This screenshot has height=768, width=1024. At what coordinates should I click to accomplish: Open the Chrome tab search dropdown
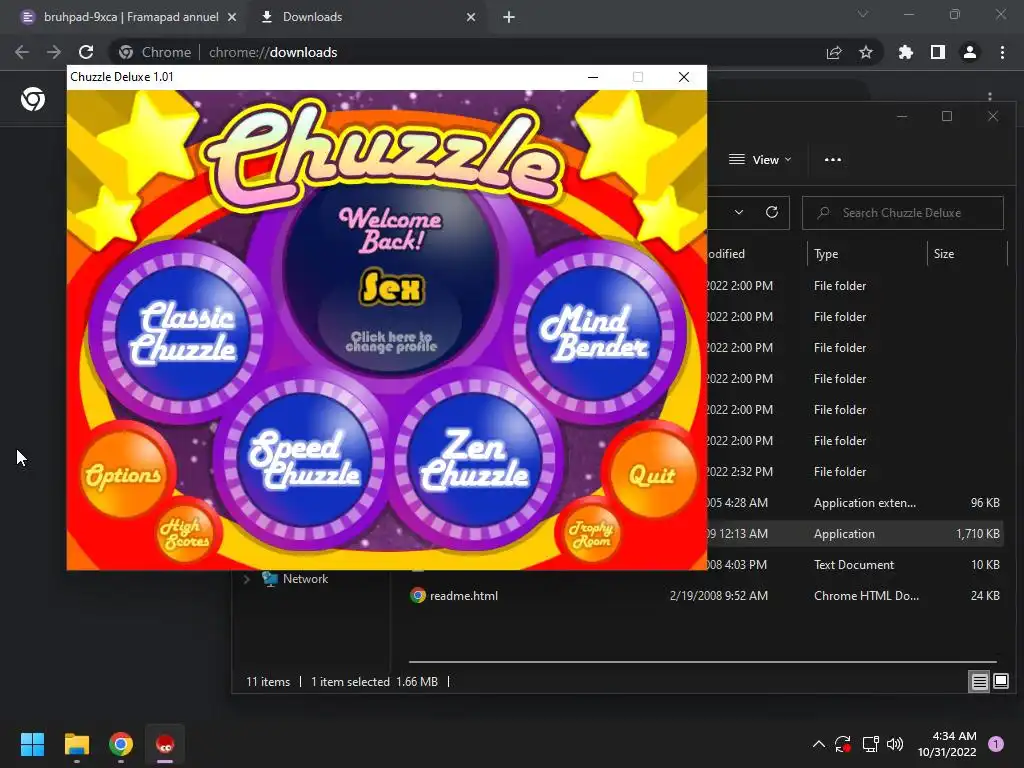863,14
